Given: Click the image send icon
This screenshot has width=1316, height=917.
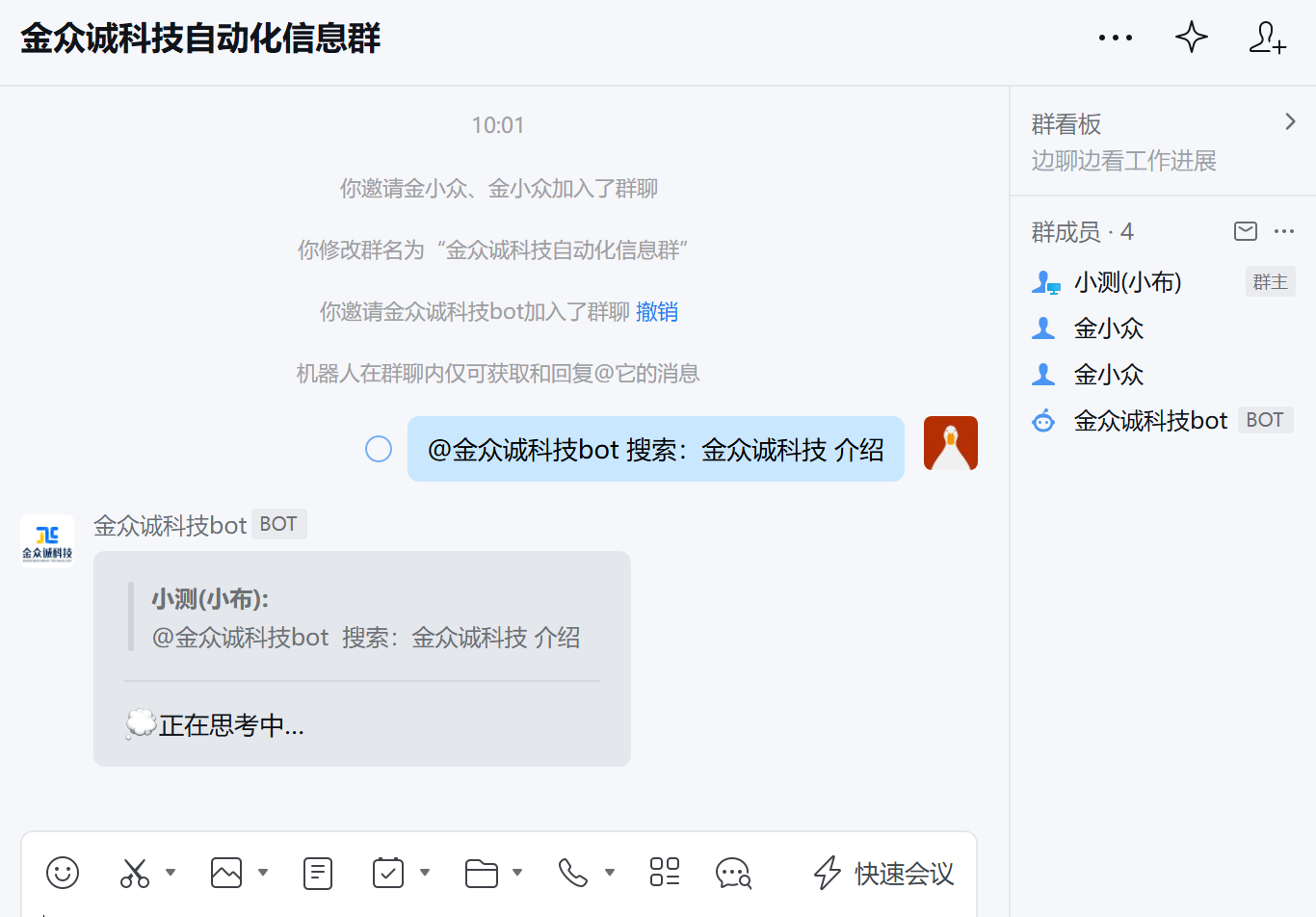Looking at the screenshot, I should point(226,873).
